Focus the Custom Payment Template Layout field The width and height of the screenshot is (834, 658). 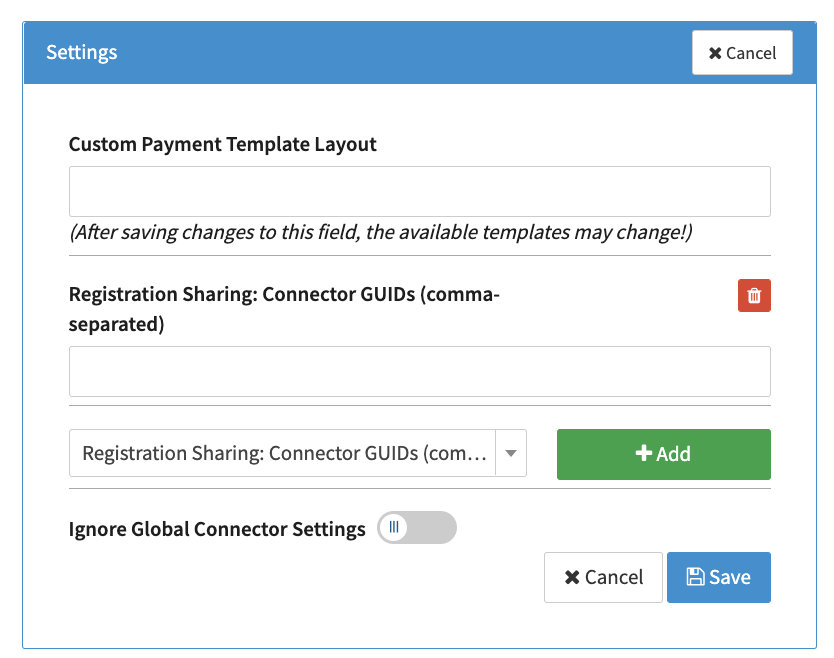(x=419, y=191)
